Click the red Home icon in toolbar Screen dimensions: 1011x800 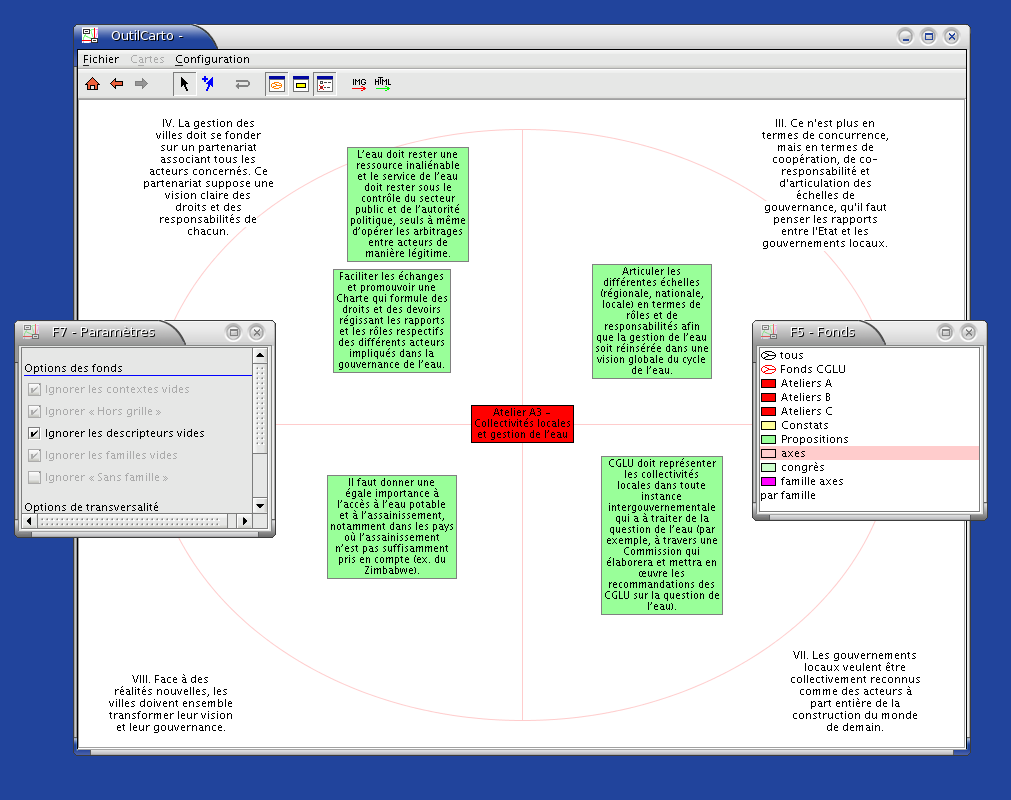(93, 85)
